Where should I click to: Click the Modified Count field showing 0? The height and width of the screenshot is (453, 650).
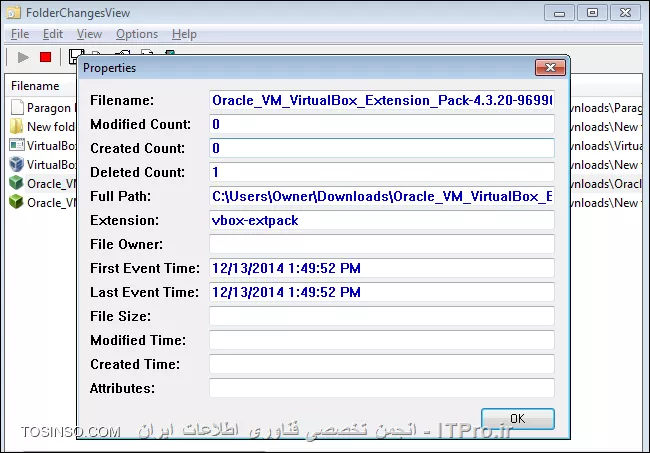(x=382, y=124)
